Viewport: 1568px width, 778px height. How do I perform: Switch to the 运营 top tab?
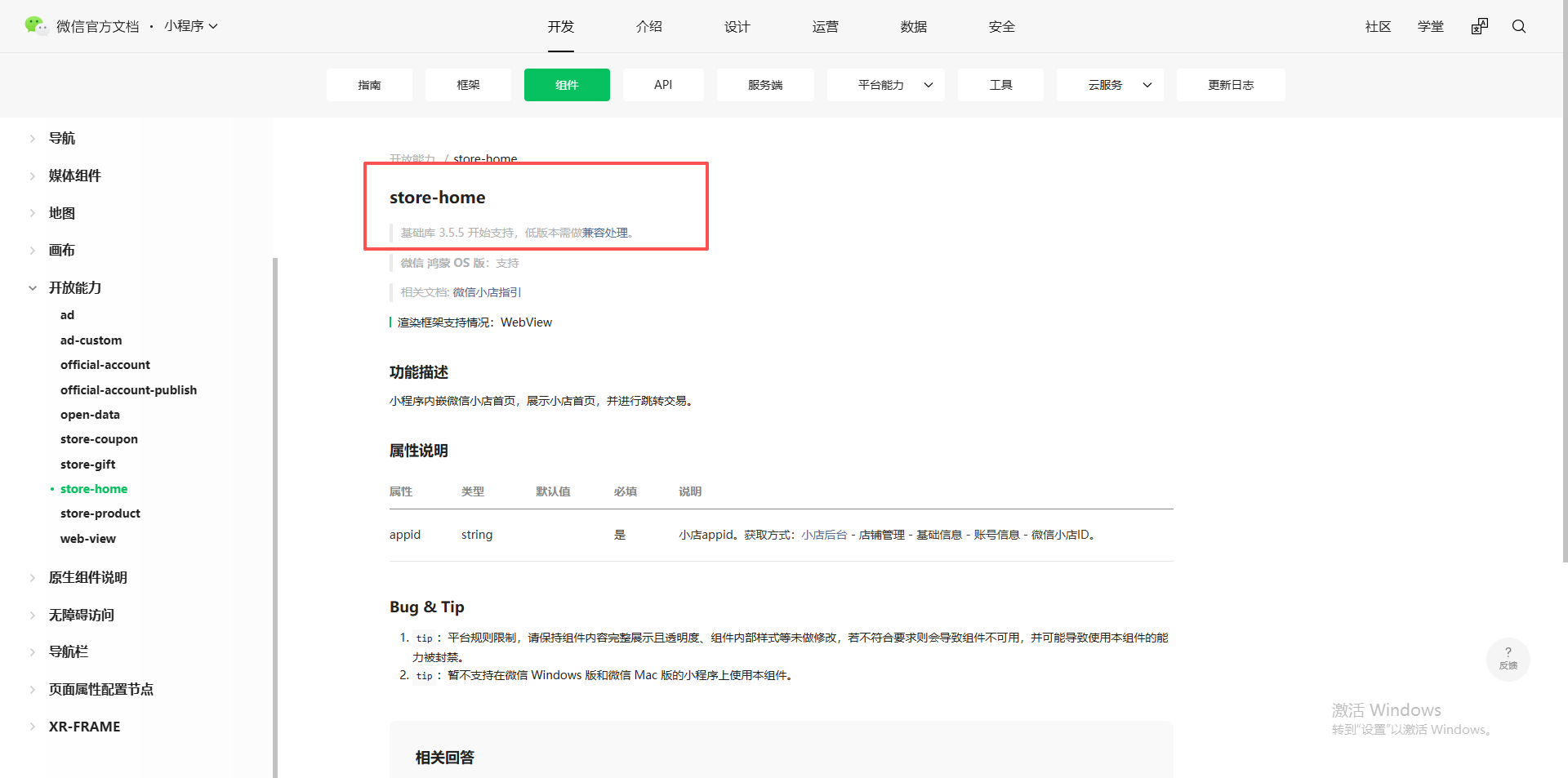coord(826,26)
